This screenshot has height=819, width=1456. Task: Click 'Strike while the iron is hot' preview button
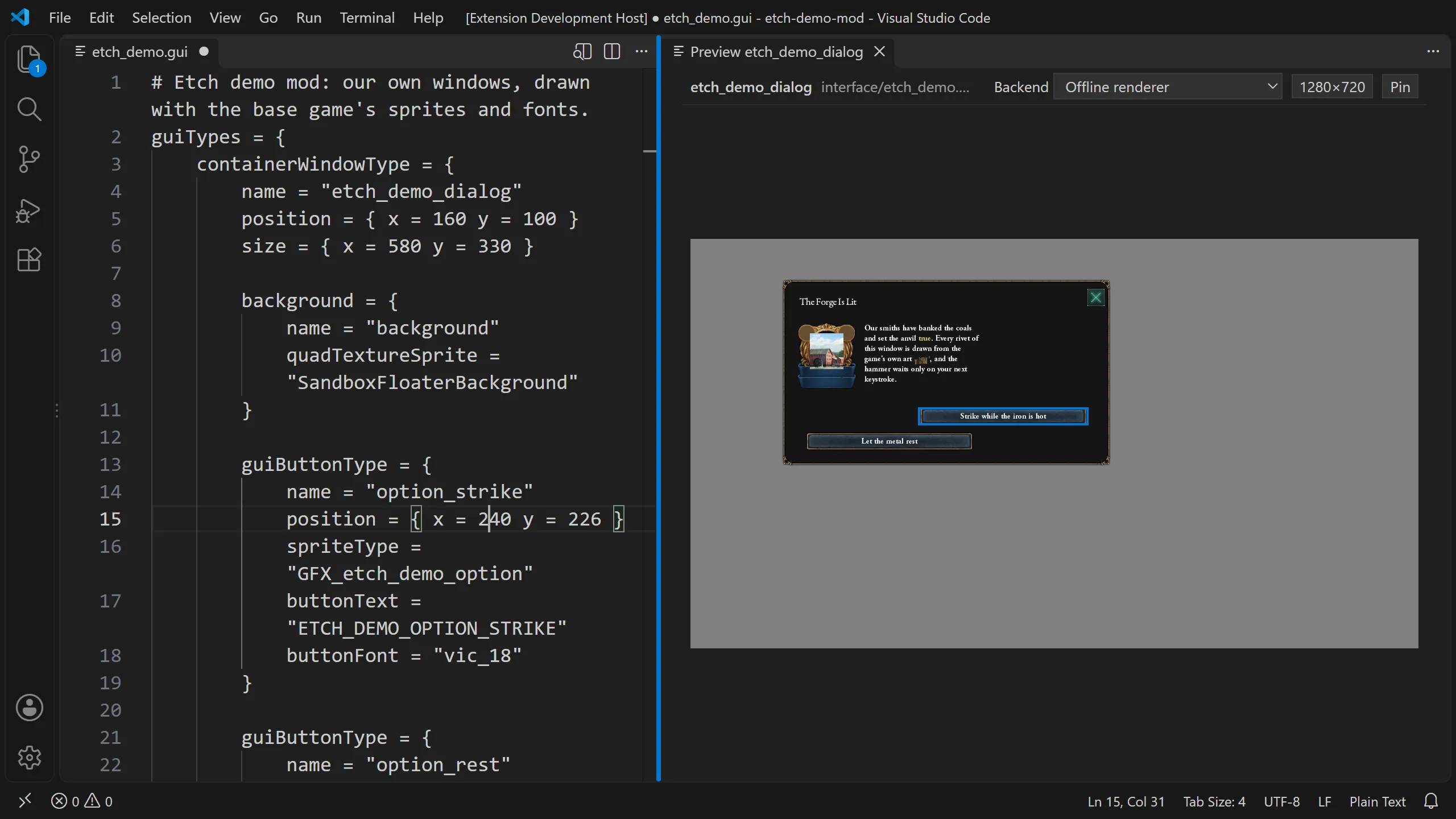1003,416
